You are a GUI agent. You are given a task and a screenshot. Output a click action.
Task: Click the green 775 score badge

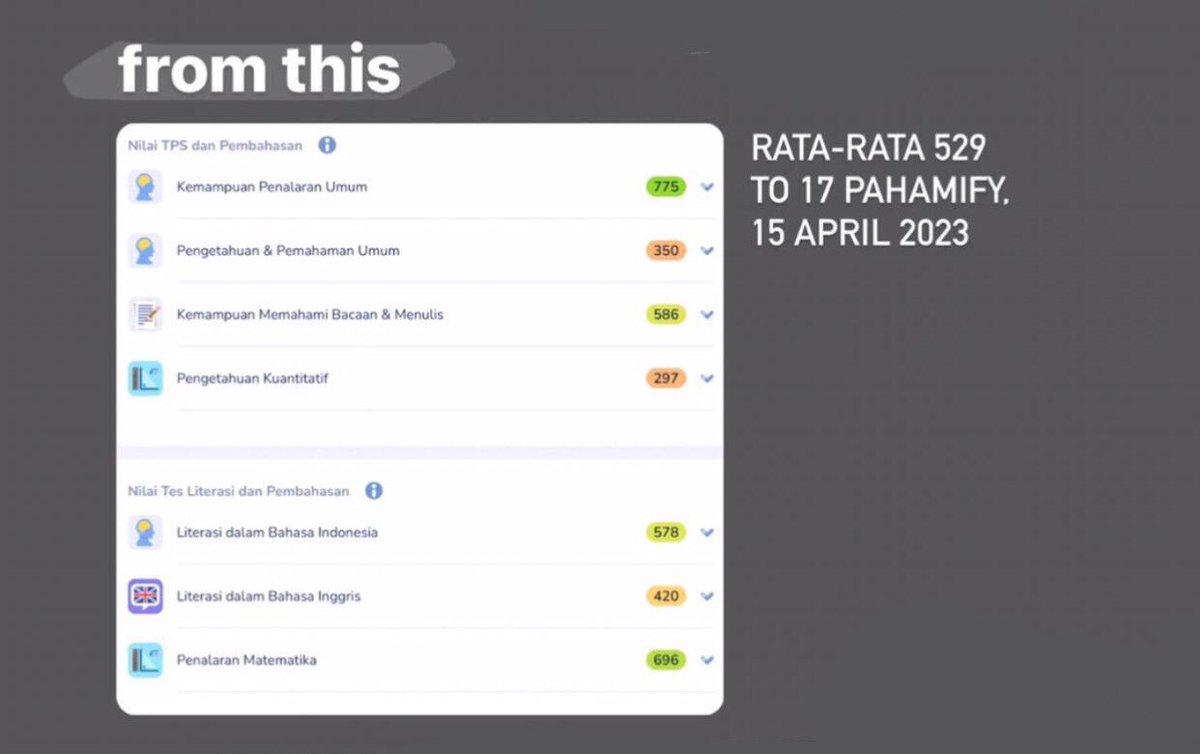[666, 187]
